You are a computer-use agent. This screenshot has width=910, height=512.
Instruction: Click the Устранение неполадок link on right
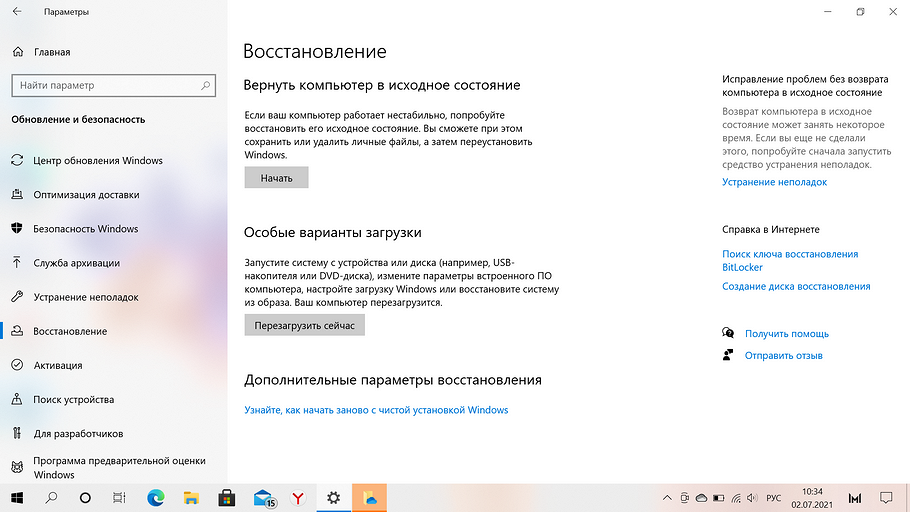click(x=774, y=182)
